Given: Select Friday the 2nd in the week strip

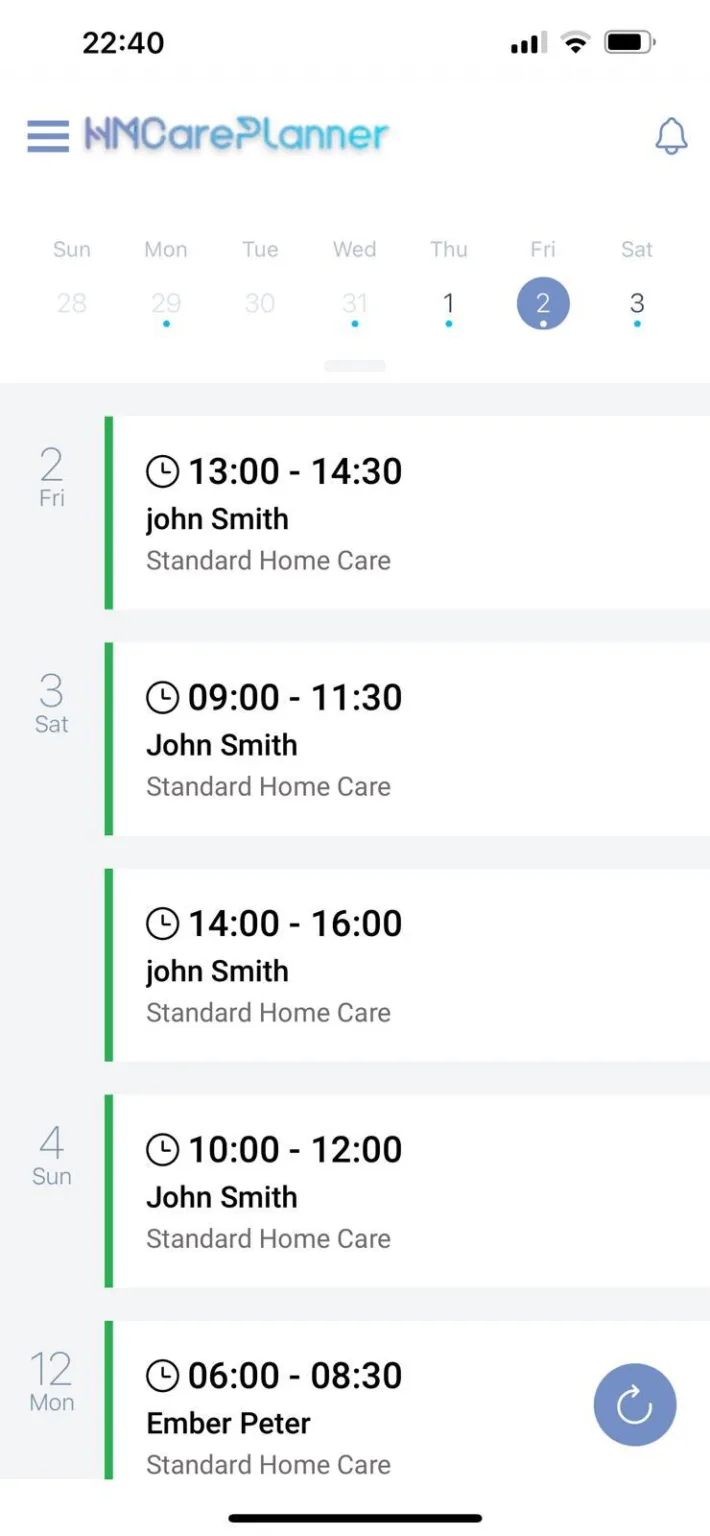Looking at the screenshot, I should [x=542, y=303].
